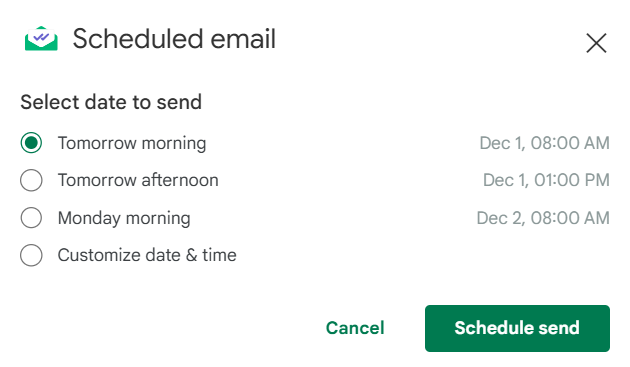The height and width of the screenshot is (367, 630).
Task: Click the Dec 2, 08:00 AM timestamp
Action: tap(543, 218)
